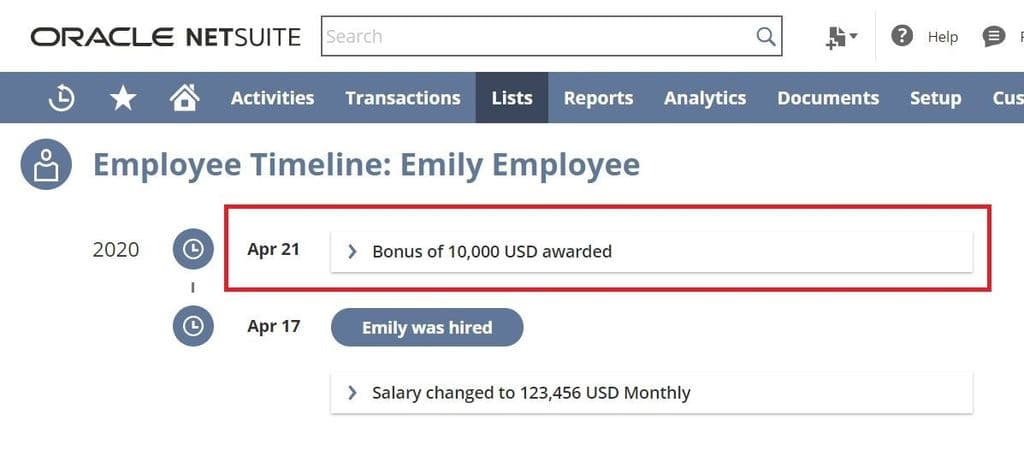Open the Documents menu
This screenshot has height=474, width=1024.
pos(828,98)
